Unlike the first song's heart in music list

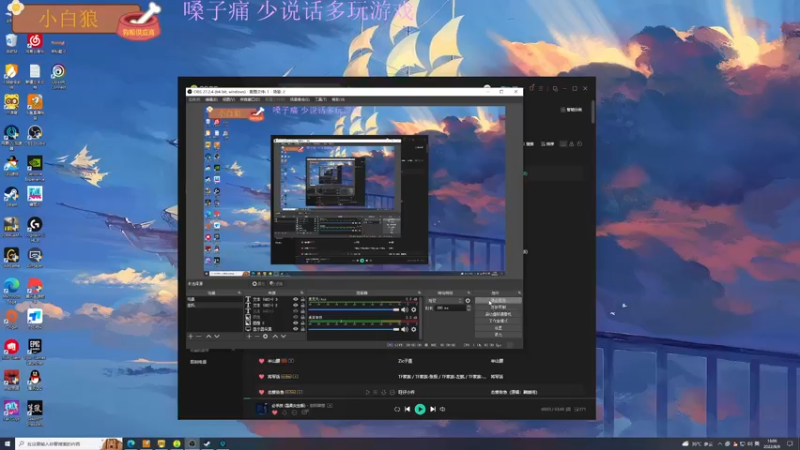(x=261, y=361)
